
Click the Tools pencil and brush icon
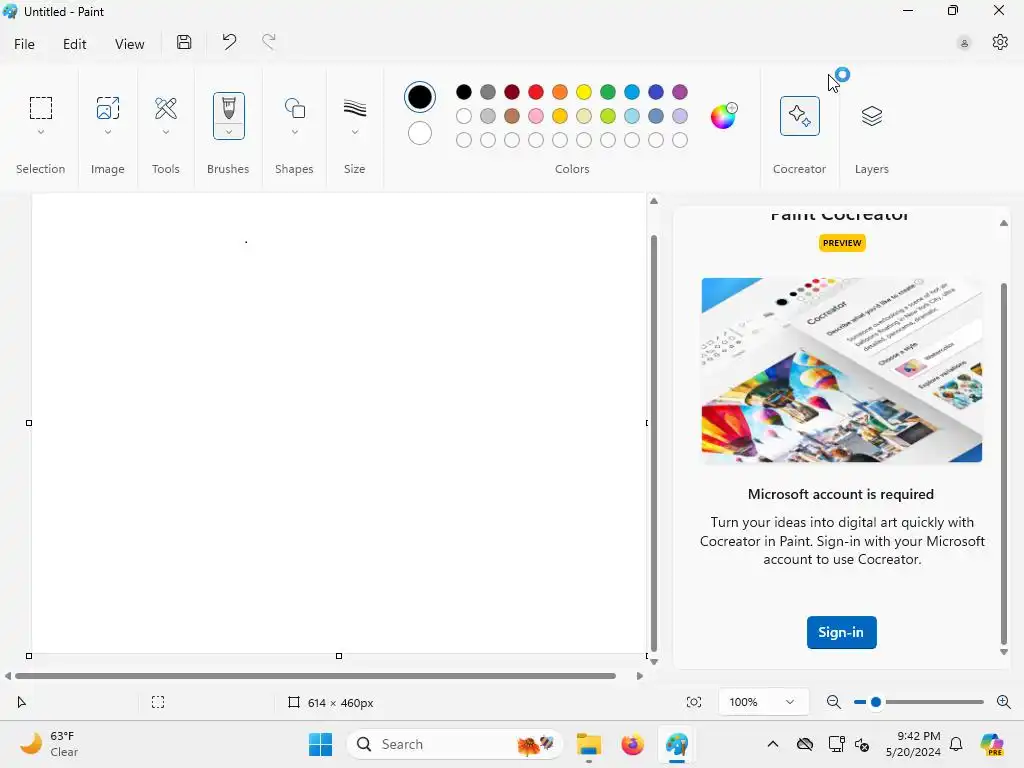pyautogui.click(x=166, y=108)
